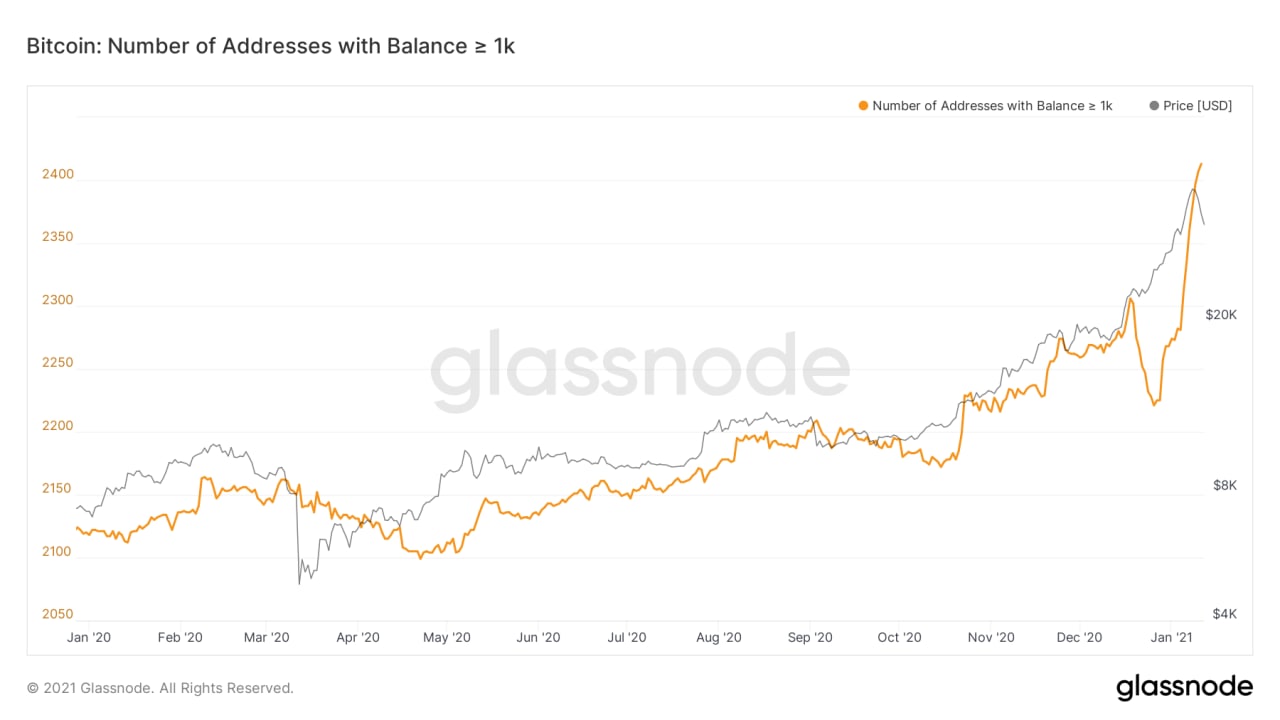Viewport: 1280px width, 720px height.
Task: Click the peak of the orange line
Action: coord(1201,164)
